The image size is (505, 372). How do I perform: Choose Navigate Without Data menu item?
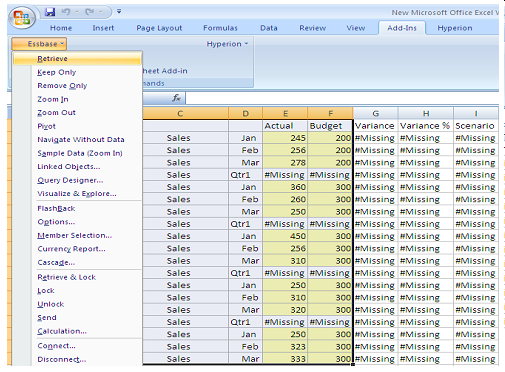(x=77, y=140)
